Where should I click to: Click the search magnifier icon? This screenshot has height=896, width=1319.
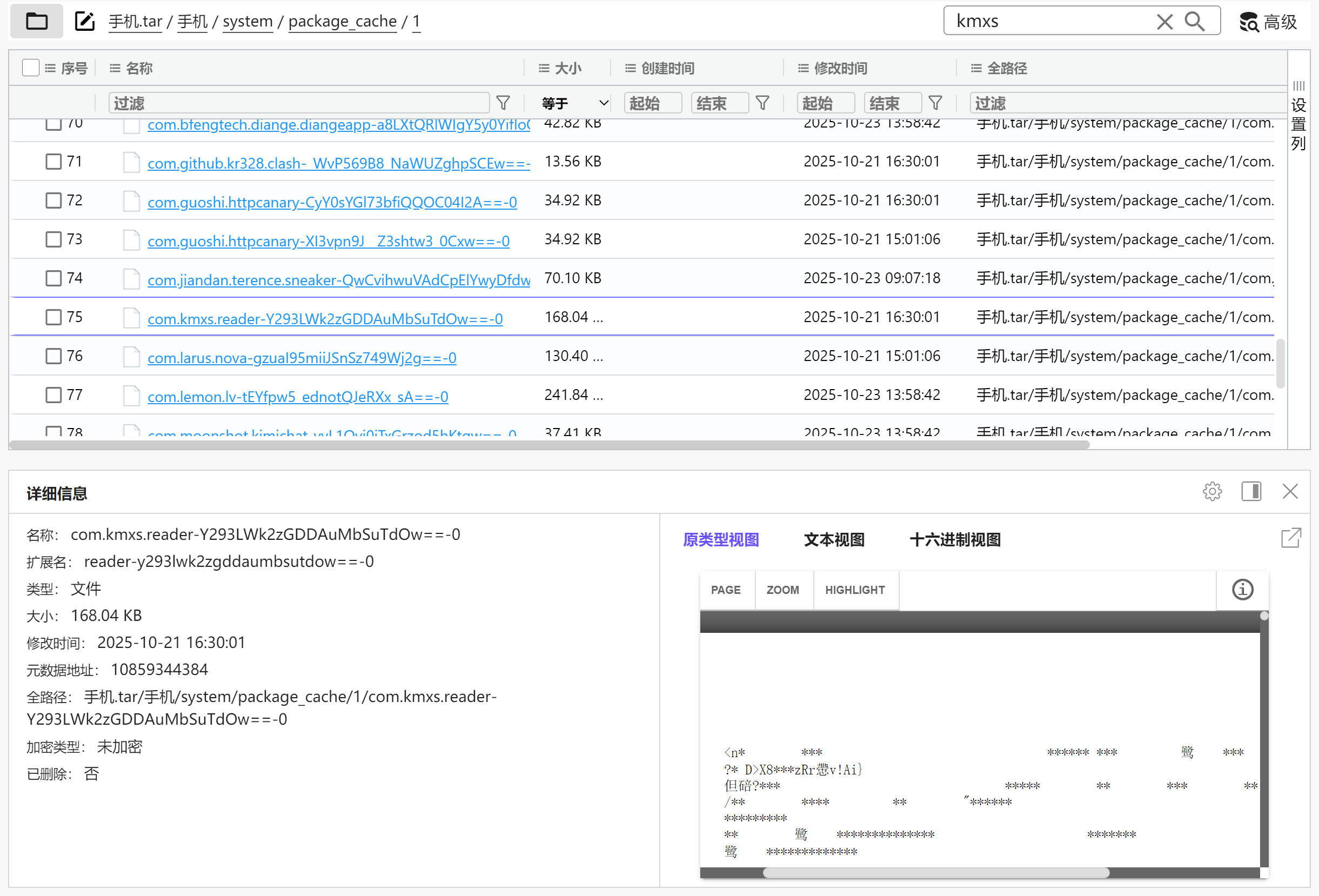(1194, 22)
